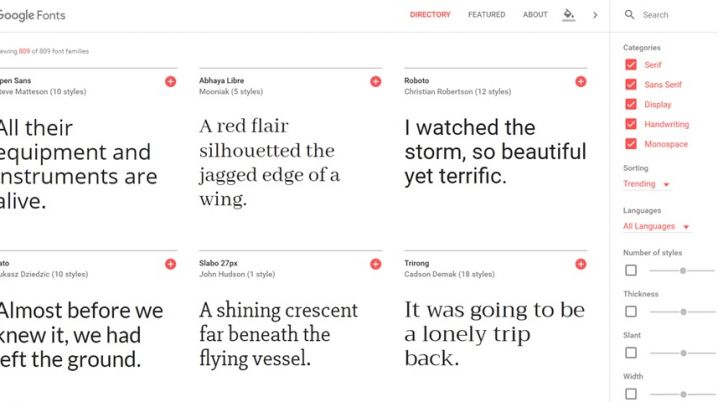Screen dimensions: 718x402
Task: Enable the Number of styles checkbox
Action: pos(631,270)
